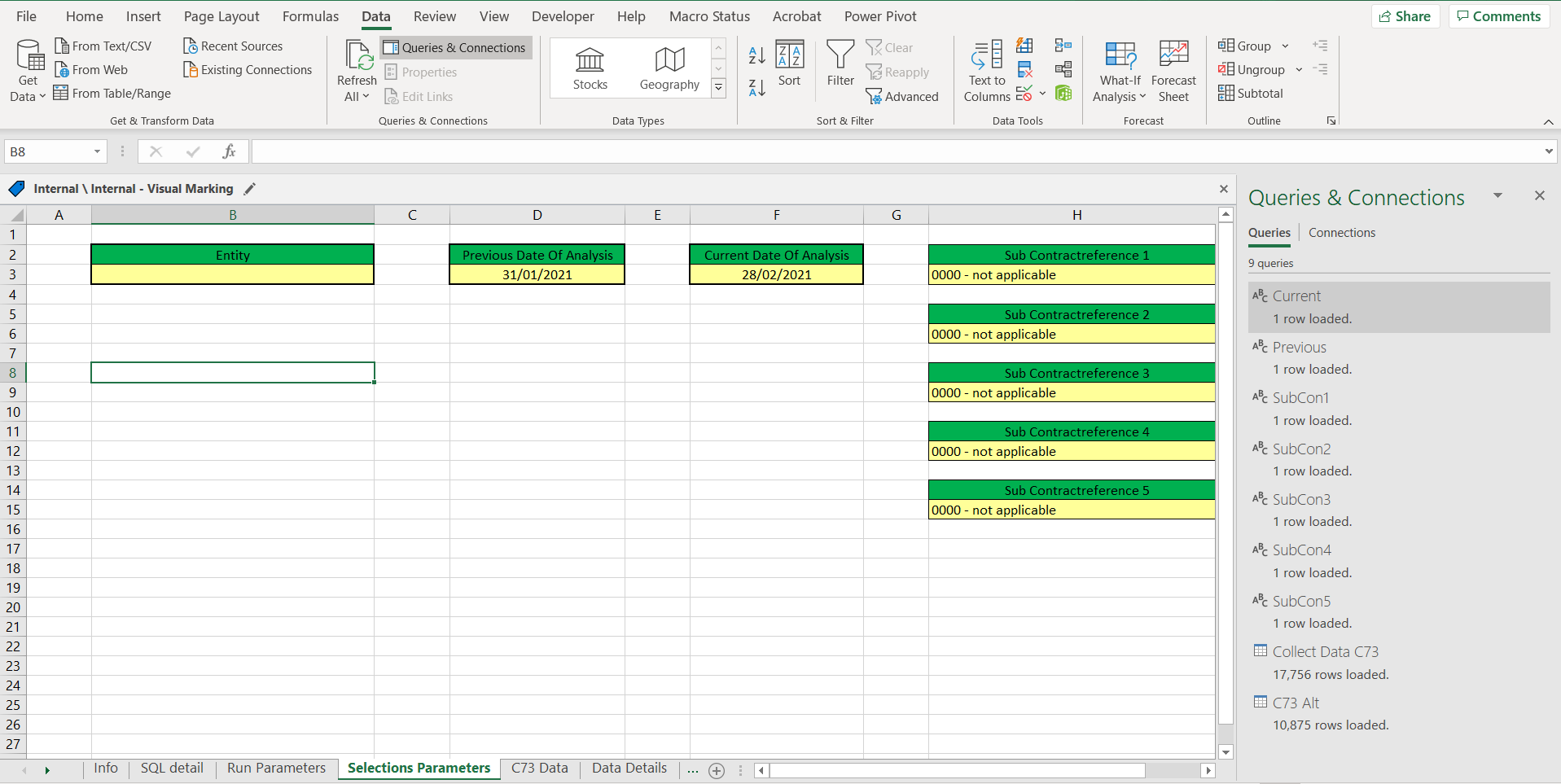Click the Subtotal button
This screenshot has width=1561, height=784.
[1251, 94]
